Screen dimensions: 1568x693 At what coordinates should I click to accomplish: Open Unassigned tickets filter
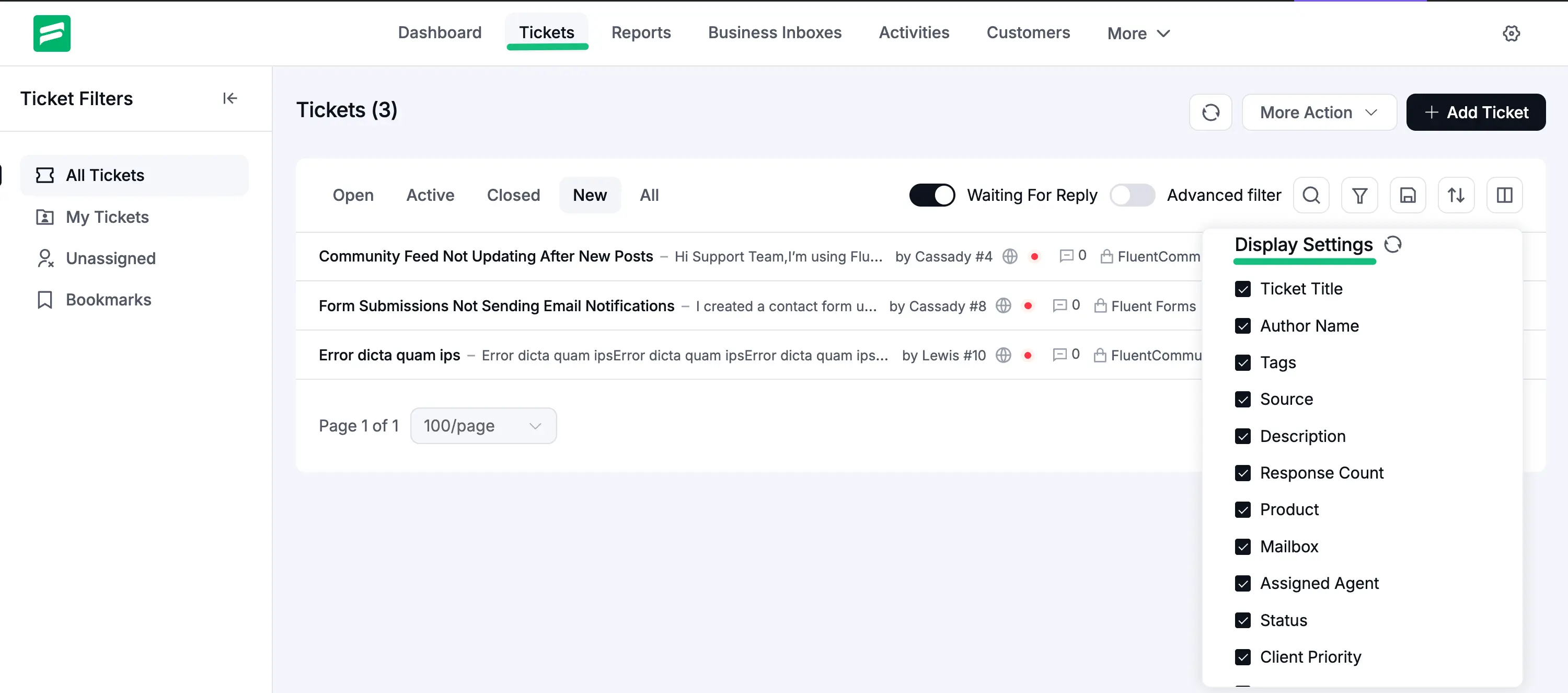pyautogui.click(x=110, y=258)
